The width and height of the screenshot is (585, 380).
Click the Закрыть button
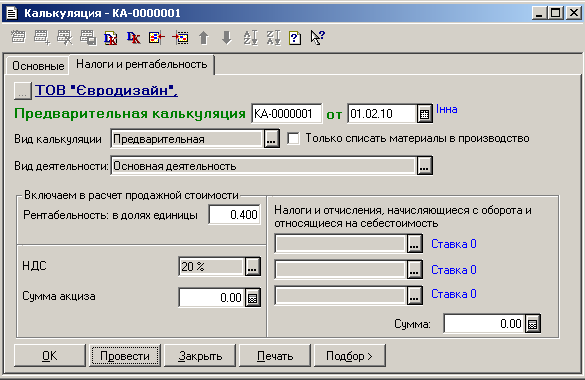[200, 356]
